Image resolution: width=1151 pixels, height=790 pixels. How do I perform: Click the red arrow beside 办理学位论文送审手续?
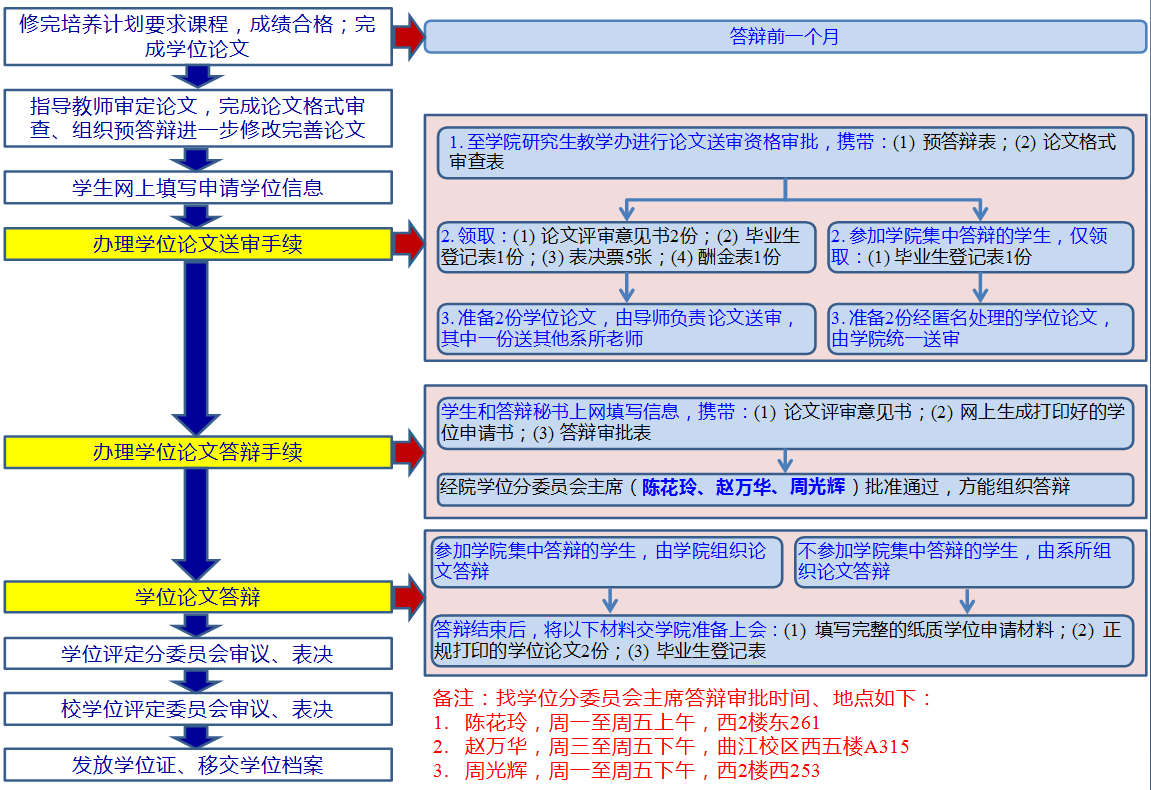click(x=409, y=243)
